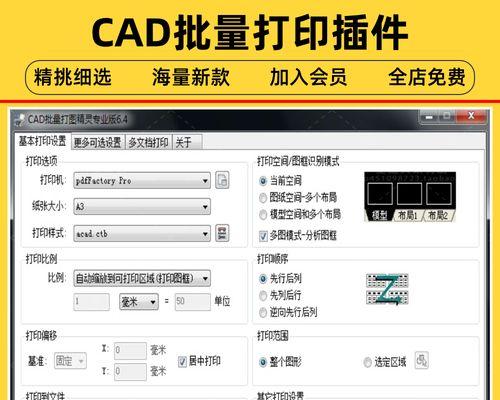Screen dimensions: 500x400
Task: Open the print style editor icon next to acad.ctb
Action: [222, 233]
